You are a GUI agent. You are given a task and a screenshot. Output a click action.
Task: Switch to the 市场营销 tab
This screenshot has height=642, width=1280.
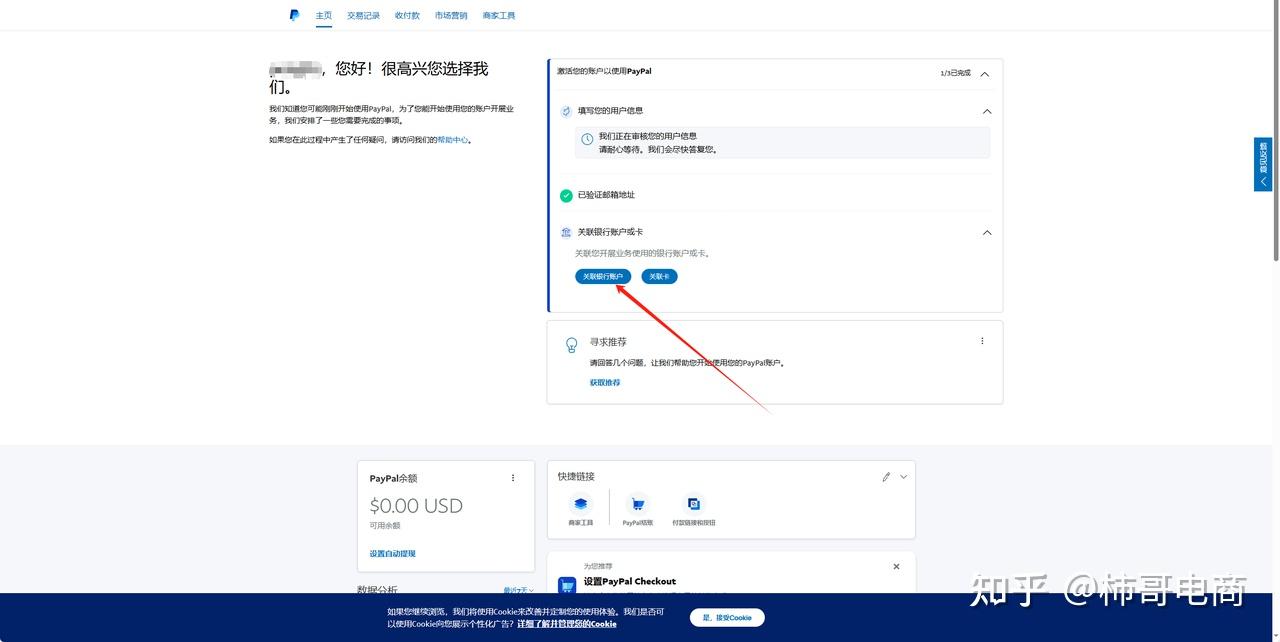[x=451, y=16]
